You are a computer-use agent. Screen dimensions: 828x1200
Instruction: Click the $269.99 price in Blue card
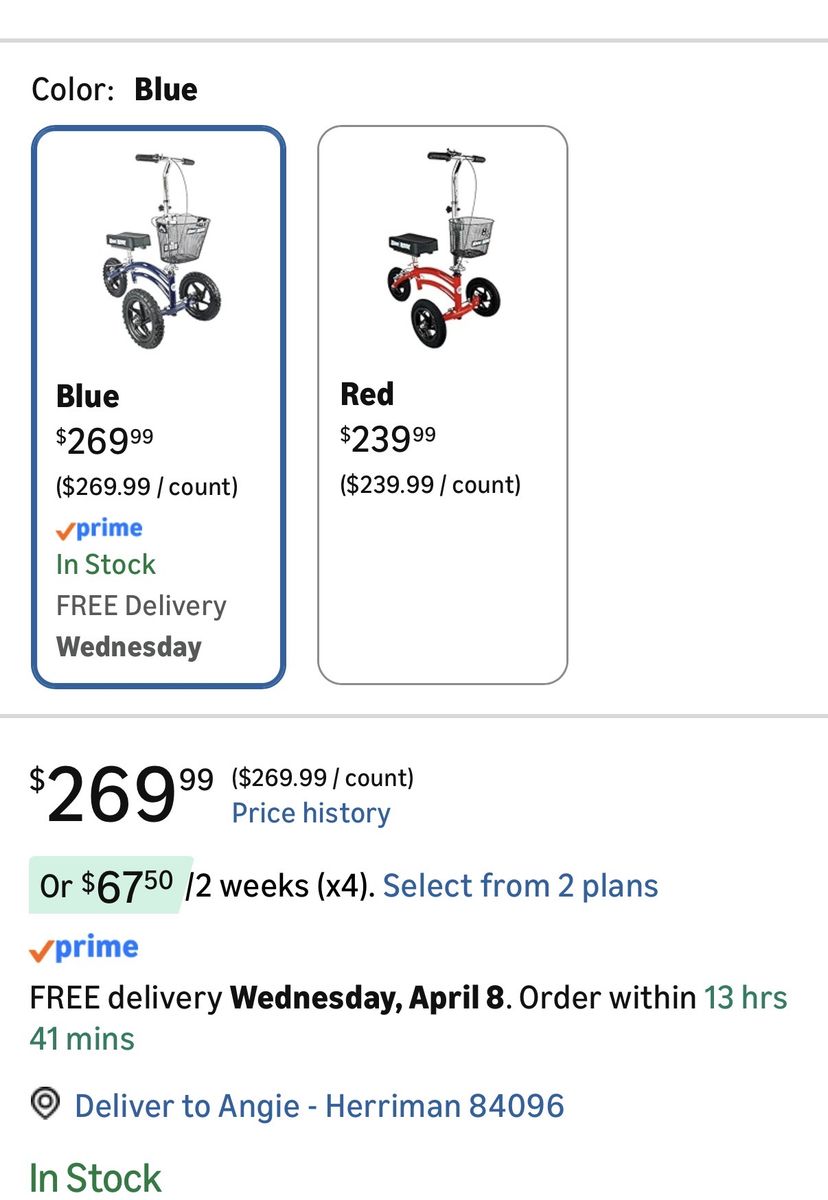(x=105, y=440)
